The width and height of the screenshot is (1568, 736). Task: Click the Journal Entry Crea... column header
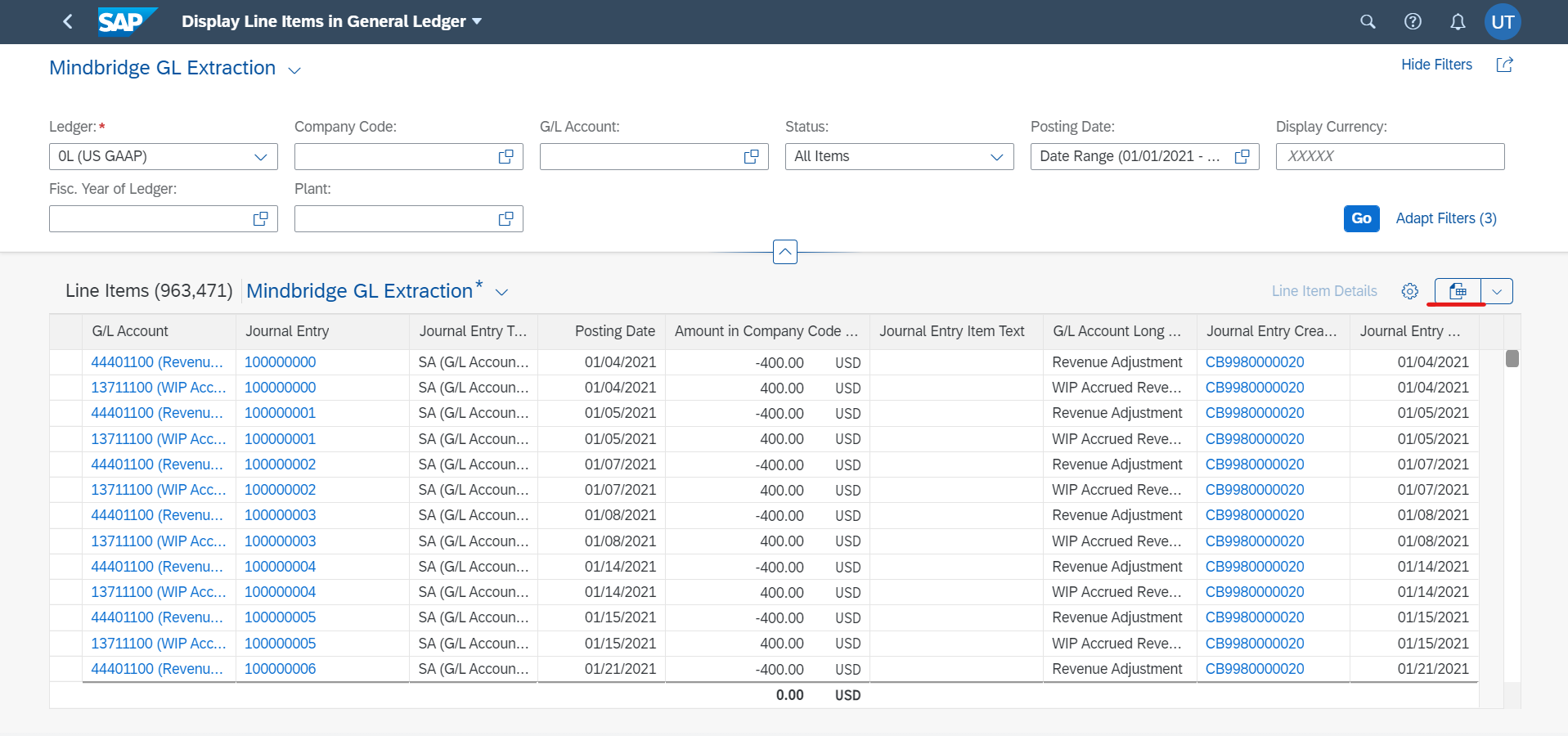[1273, 331]
